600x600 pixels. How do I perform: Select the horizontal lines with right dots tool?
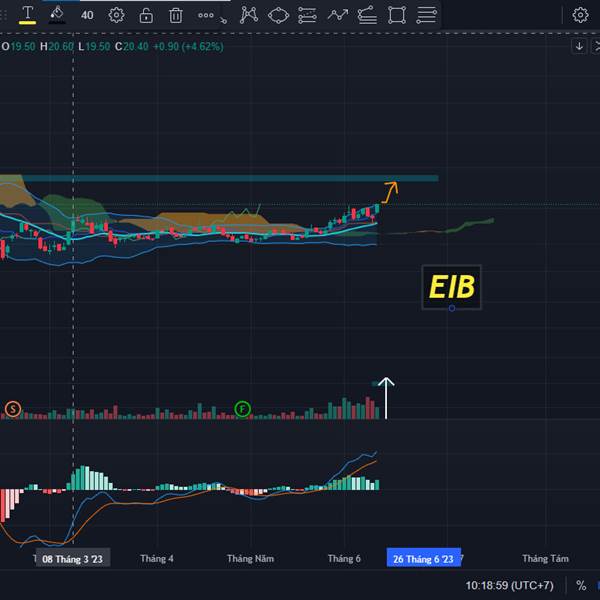coord(427,15)
